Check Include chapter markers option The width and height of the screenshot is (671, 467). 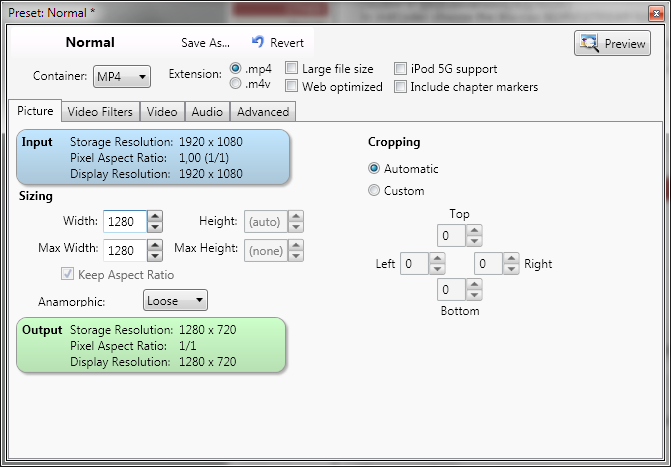tap(401, 87)
